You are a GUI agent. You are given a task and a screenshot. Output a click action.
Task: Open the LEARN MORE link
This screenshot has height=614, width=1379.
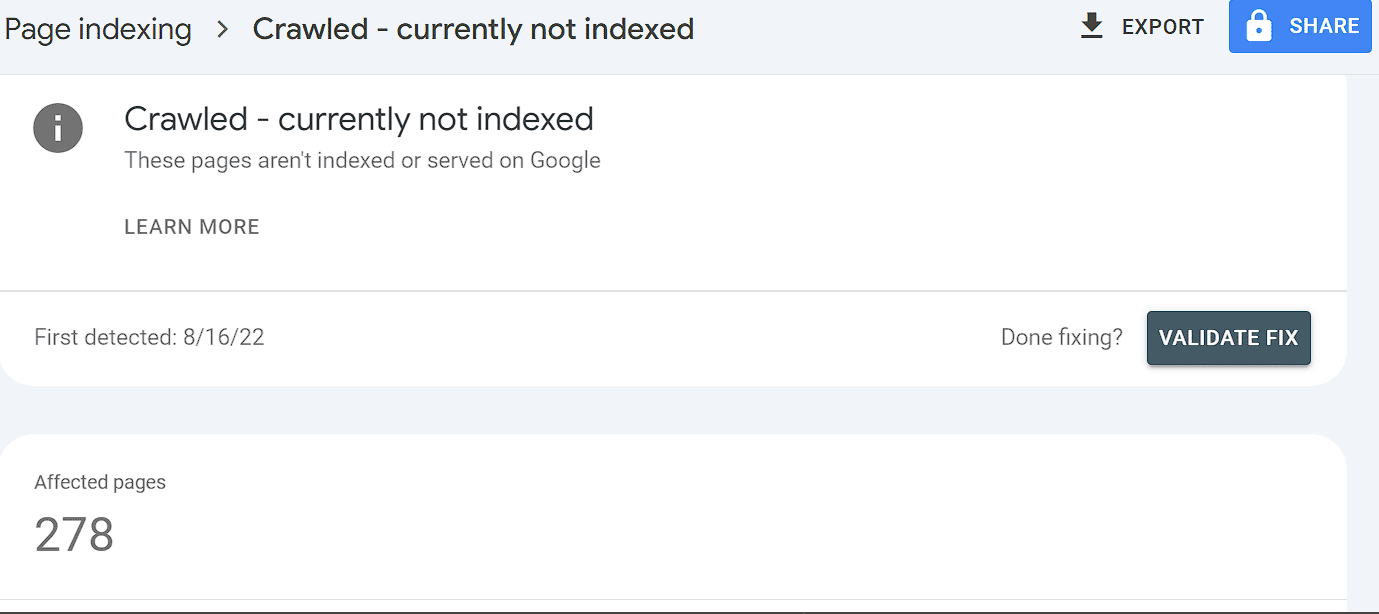[192, 227]
